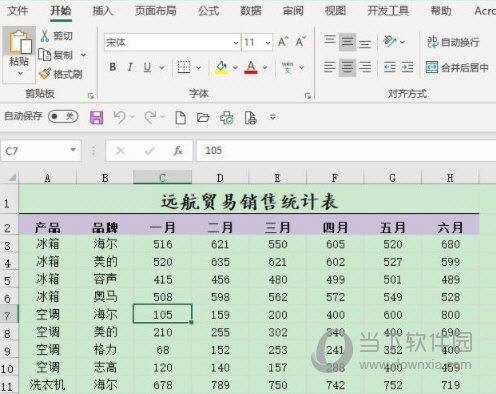
Task: Decrease font size with smaller A
Action: click(x=301, y=42)
